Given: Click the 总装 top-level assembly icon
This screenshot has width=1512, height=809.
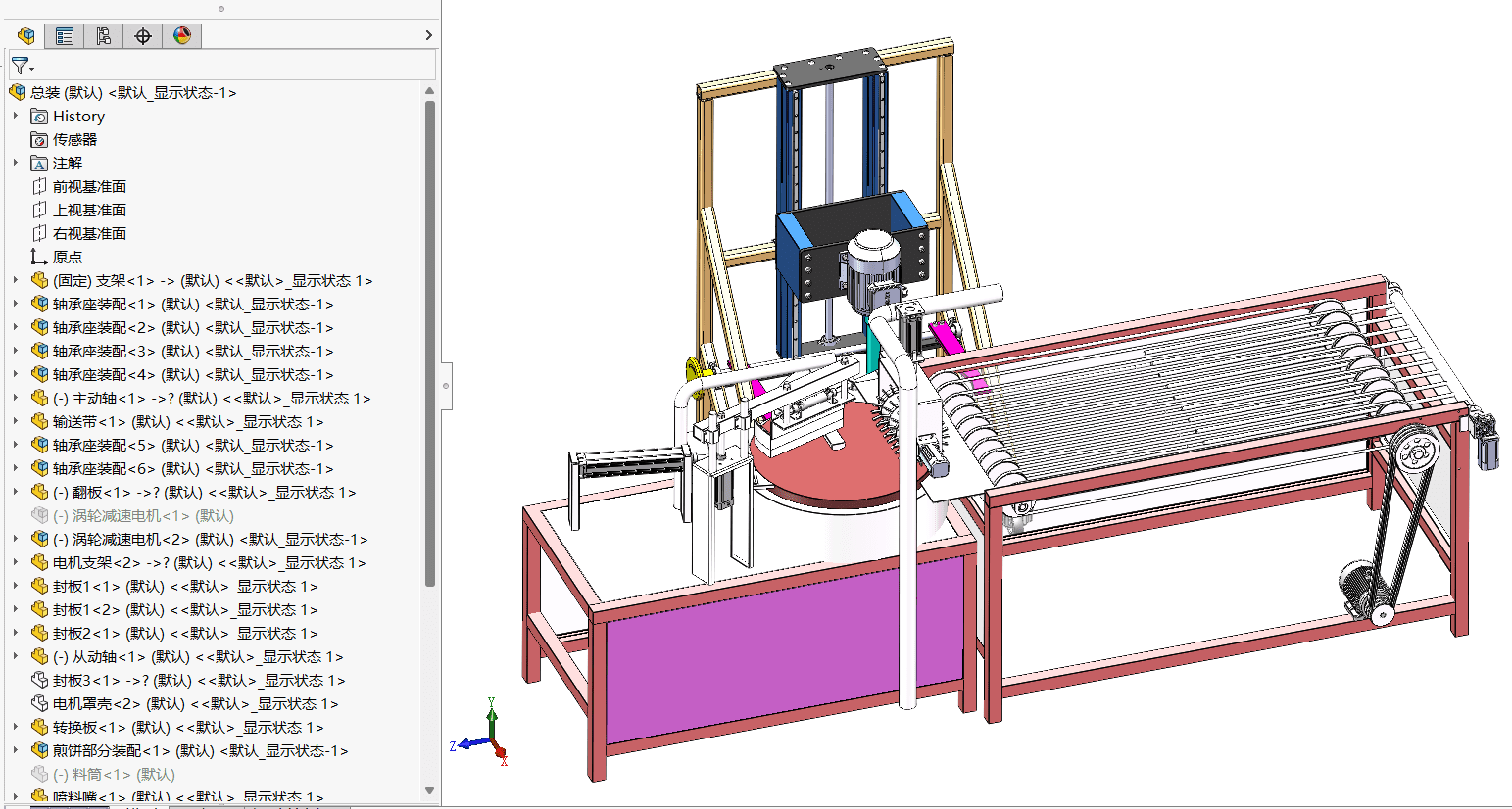Looking at the screenshot, I should 17,93.
